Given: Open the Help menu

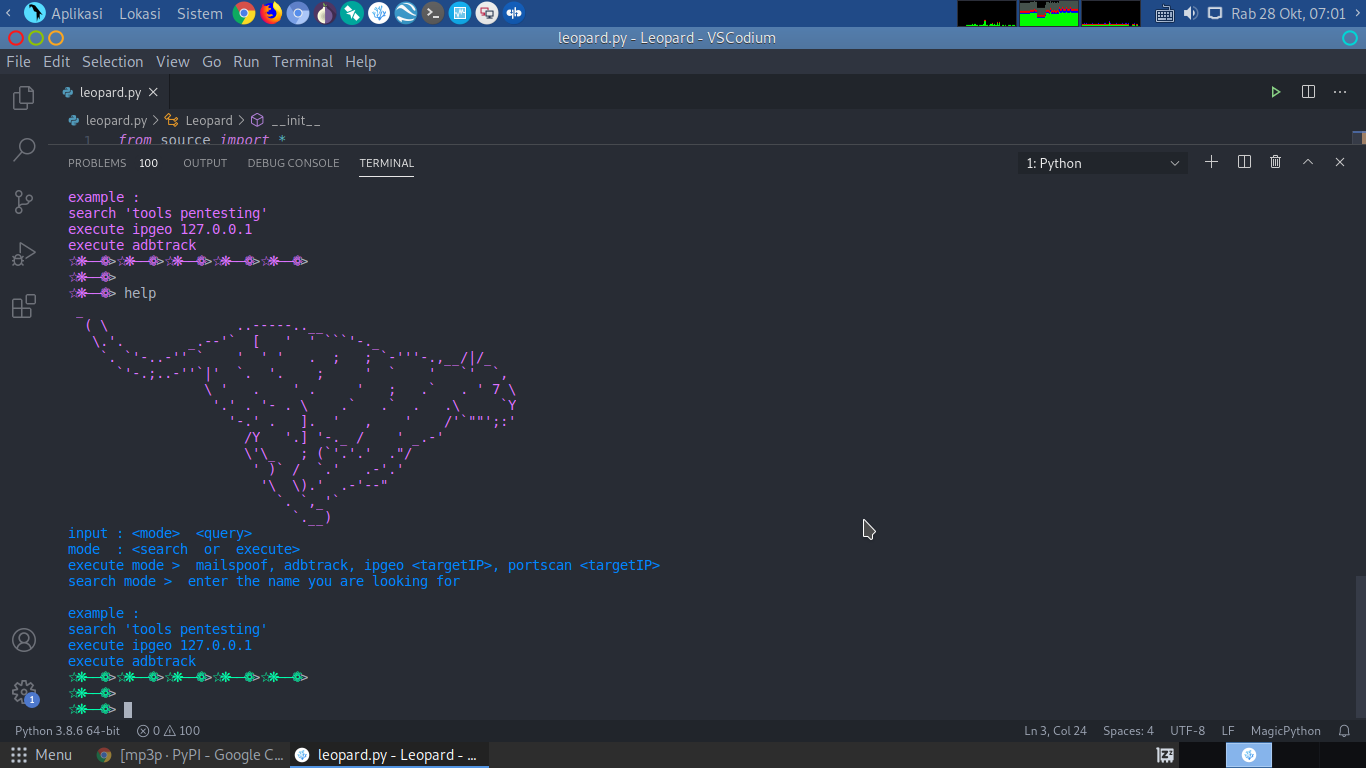Looking at the screenshot, I should 360,61.
